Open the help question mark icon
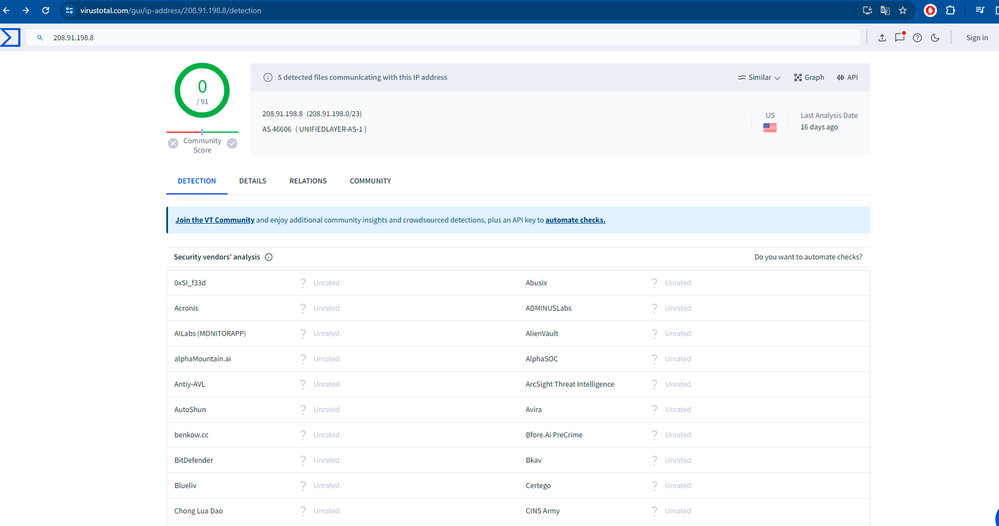This screenshot has height=526, width=999. point(917,38)
